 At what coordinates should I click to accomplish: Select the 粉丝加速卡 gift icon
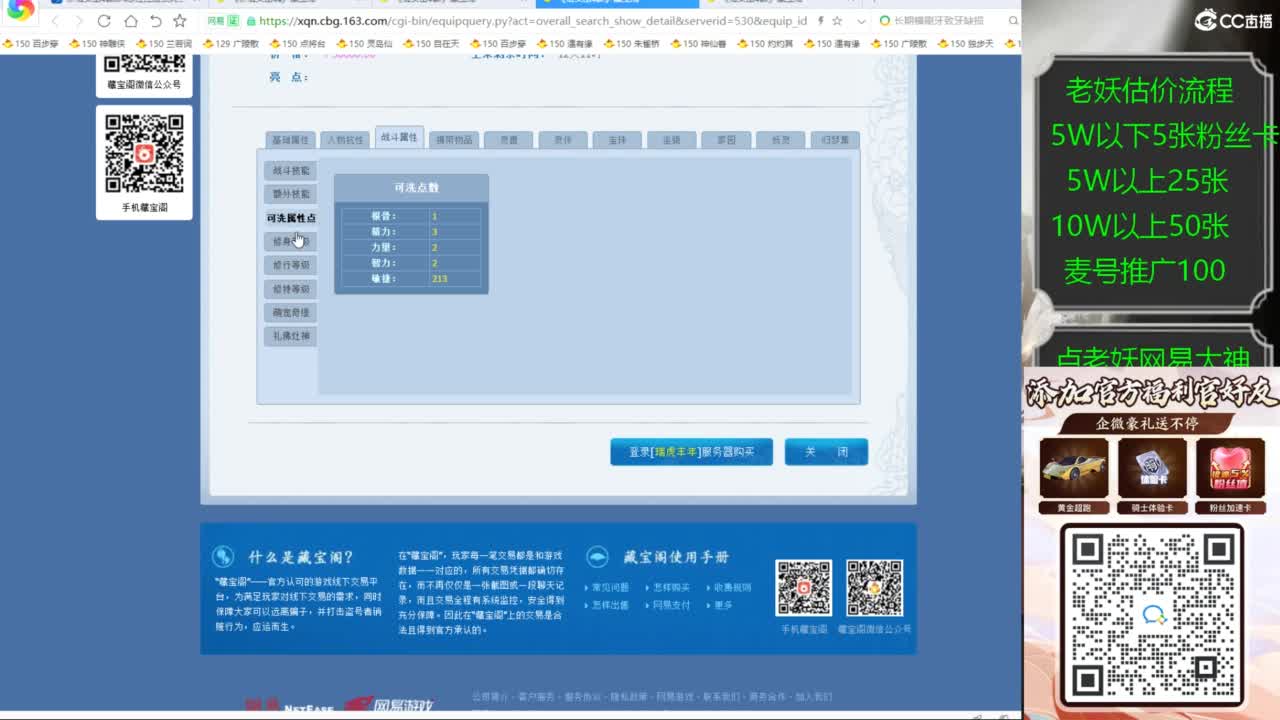tap(1230, 469)
